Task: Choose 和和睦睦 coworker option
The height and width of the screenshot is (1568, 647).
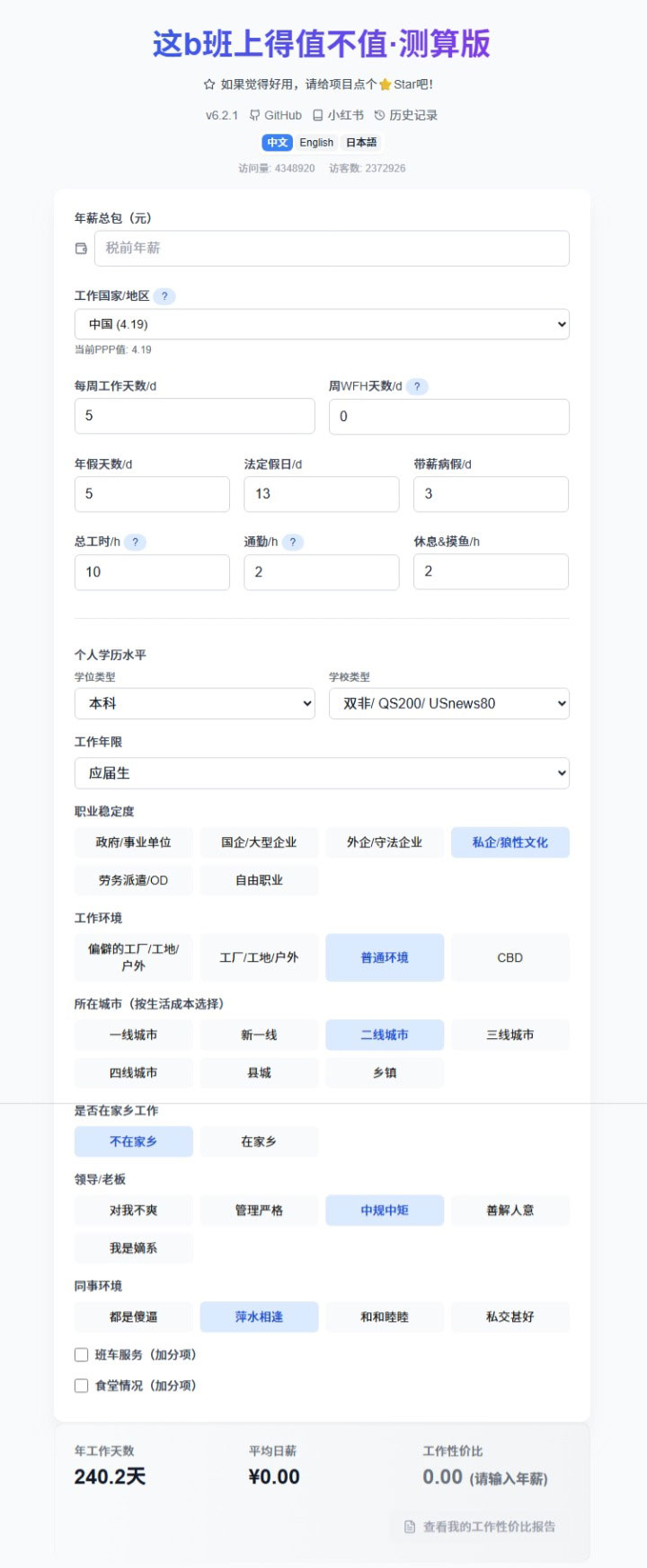Action: point(385,1317)
